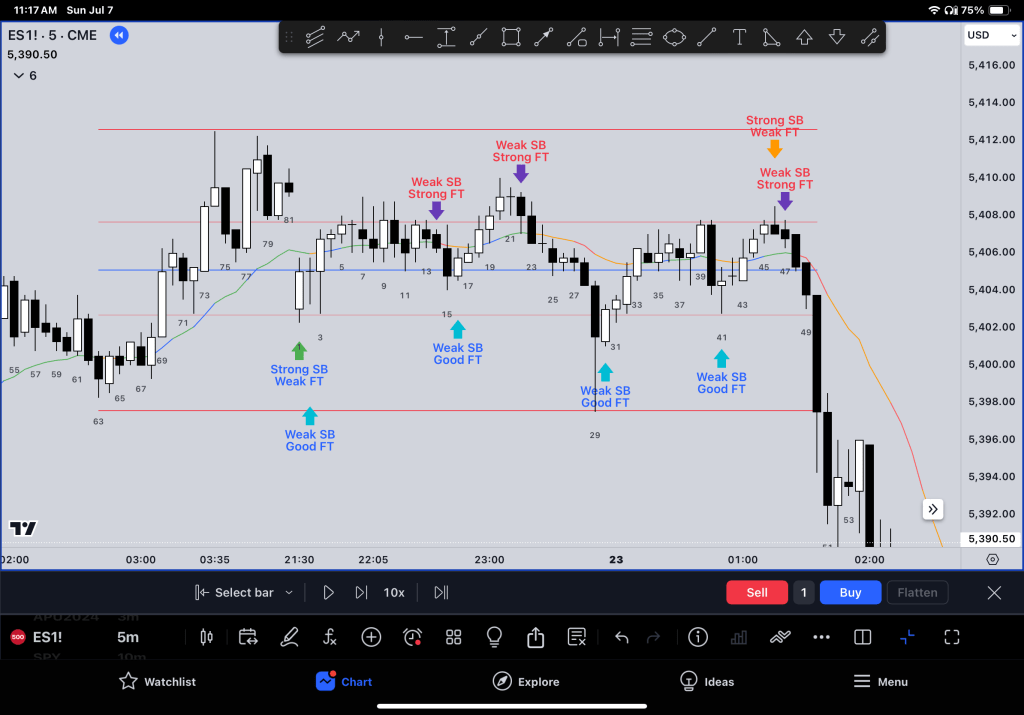Image resolution: width=1024 pixels, height=715 pixels.
Task: Choose the arrow up marker tool
Action: click(804, 38)
